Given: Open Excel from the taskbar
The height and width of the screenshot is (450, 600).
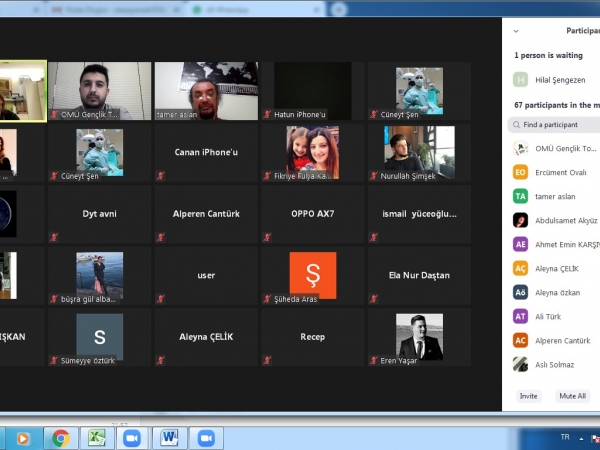Looking at the screenshot, I should coord(97,438).
